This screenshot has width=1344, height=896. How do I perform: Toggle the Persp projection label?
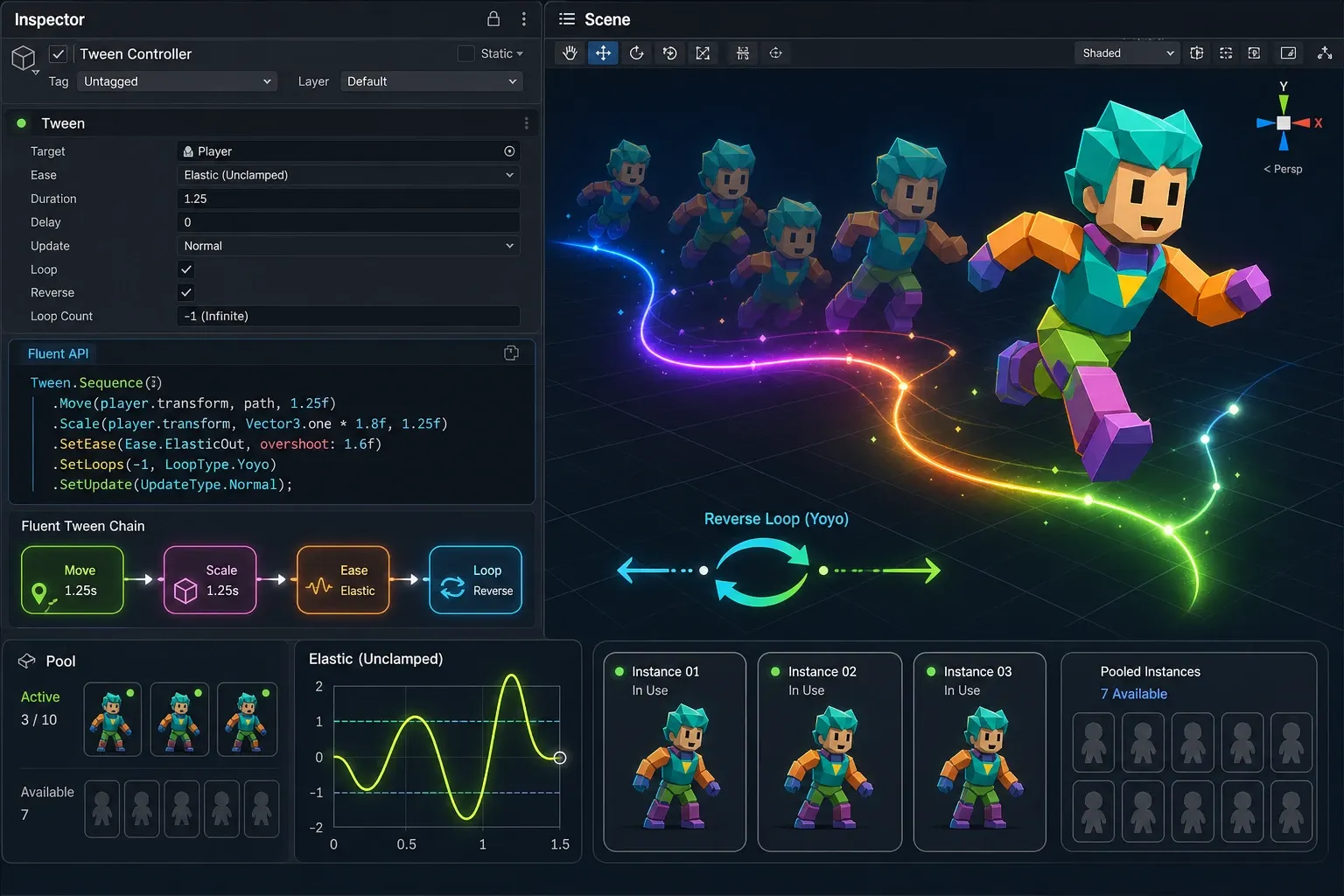pyautogui.click(x=1283, y=169)
